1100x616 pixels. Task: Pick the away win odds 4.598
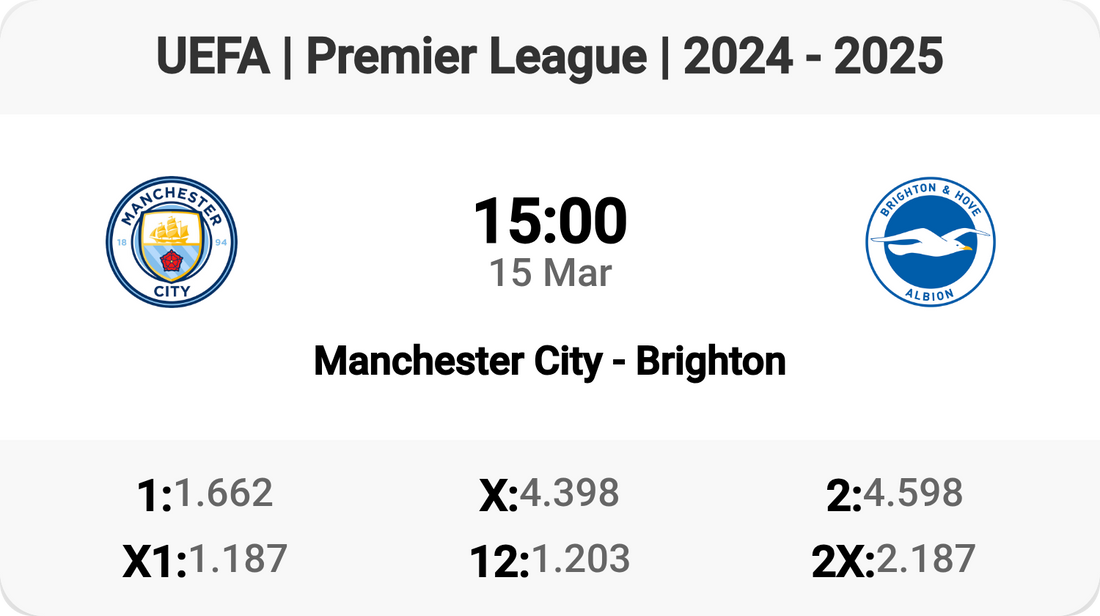click(x=913, y=493)
